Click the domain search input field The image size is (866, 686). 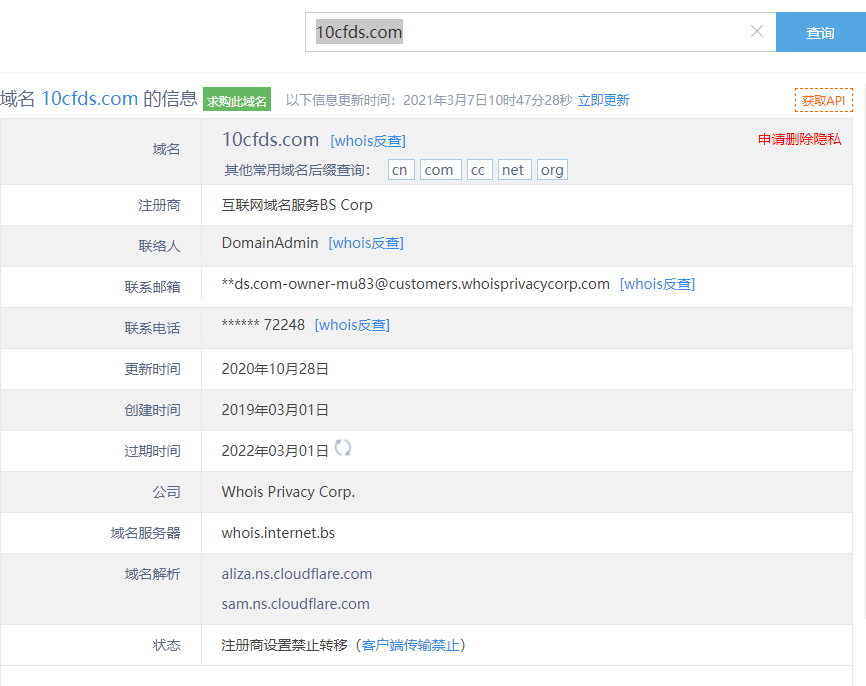(530, 32)
